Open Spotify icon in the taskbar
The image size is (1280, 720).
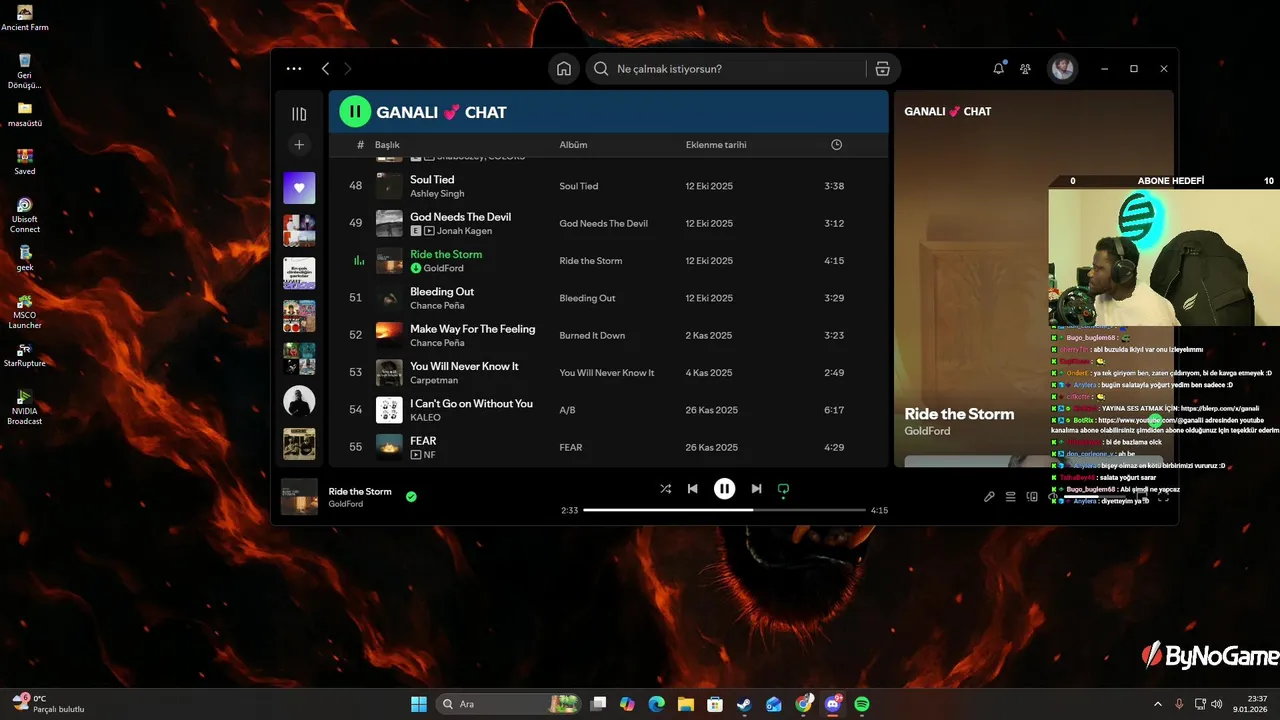[862, 704]
